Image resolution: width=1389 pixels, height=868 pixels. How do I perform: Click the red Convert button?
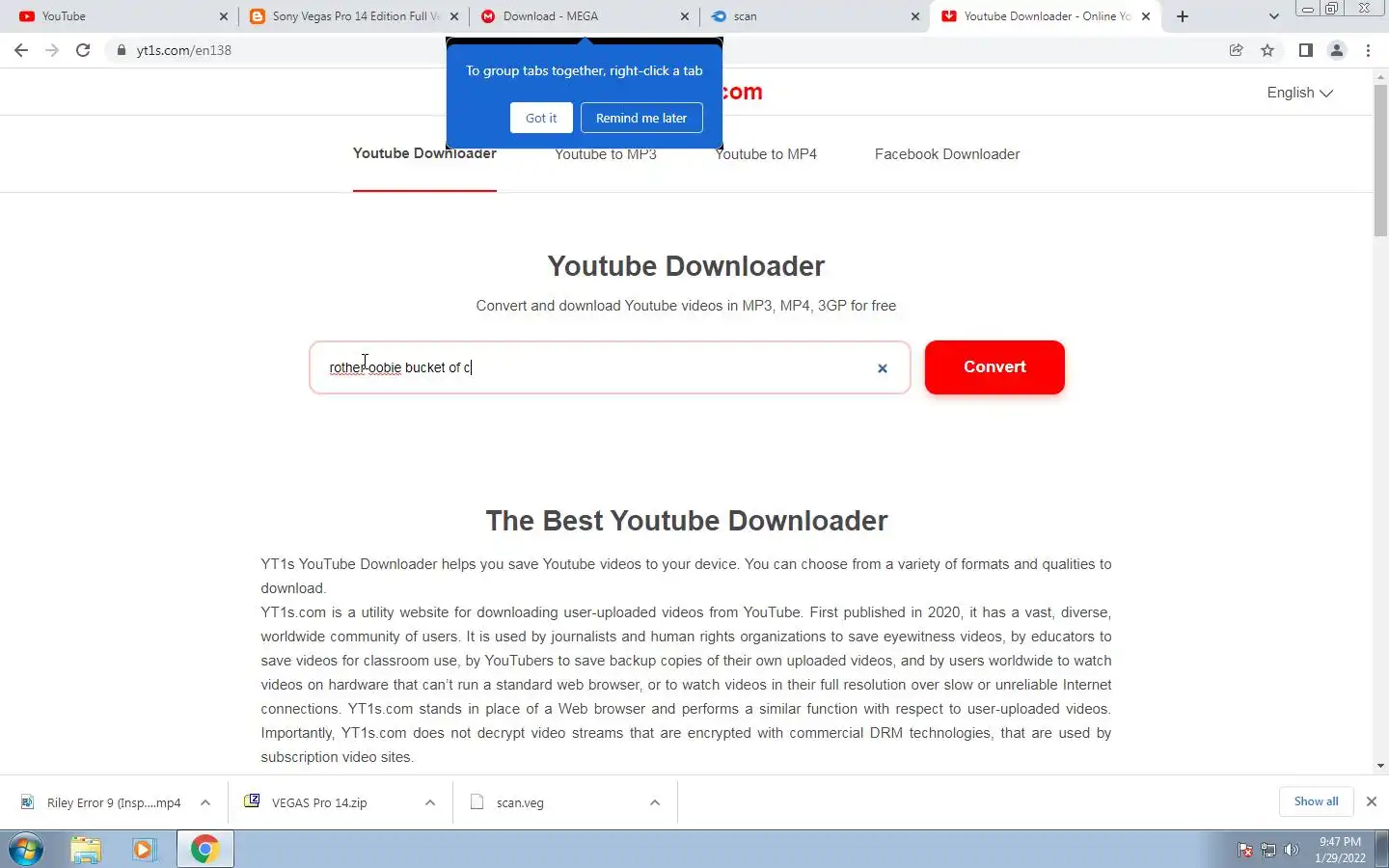pyautogui.click(x=994, y=367)
